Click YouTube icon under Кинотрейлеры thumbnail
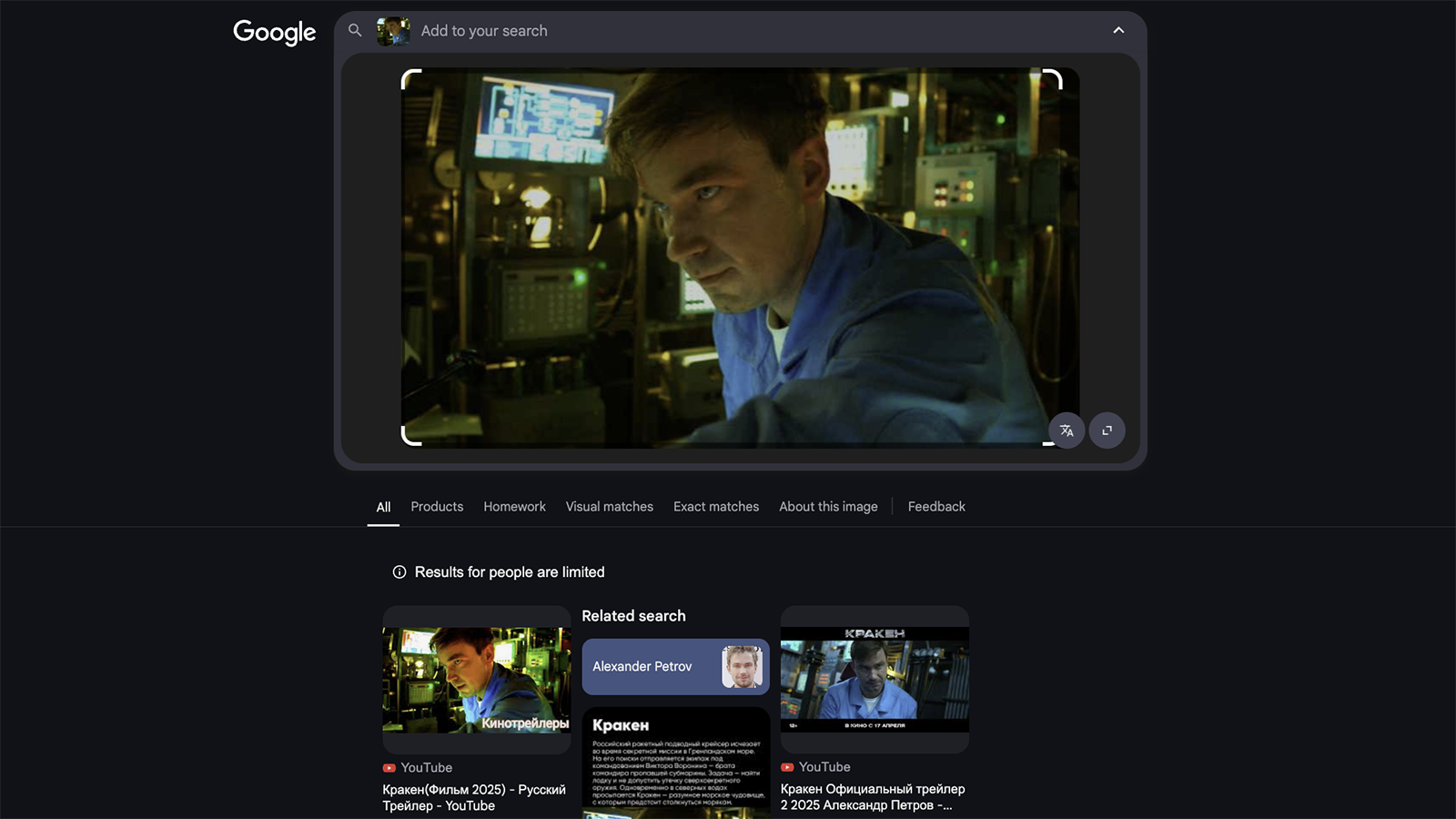Screen dimensions: 1456x819 [x=389, y=768]
